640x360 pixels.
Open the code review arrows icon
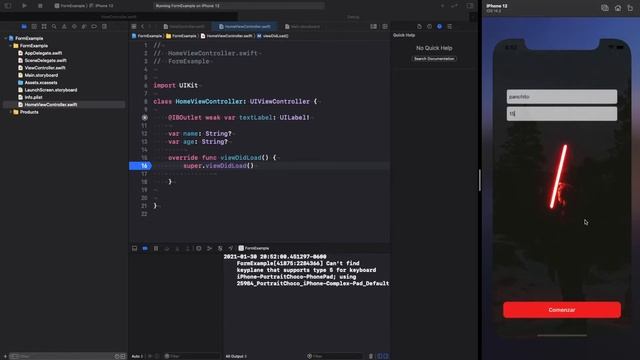tap(454, 6)
